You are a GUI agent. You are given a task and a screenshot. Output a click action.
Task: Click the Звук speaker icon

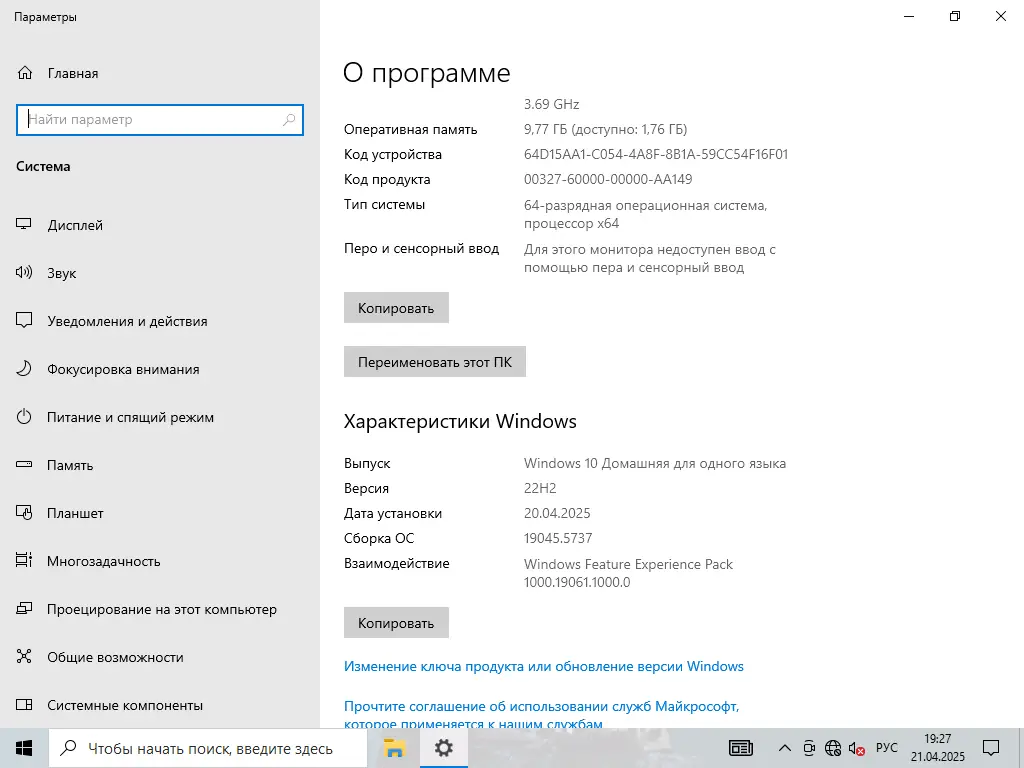pyautogui.click(x=24, y=273)
